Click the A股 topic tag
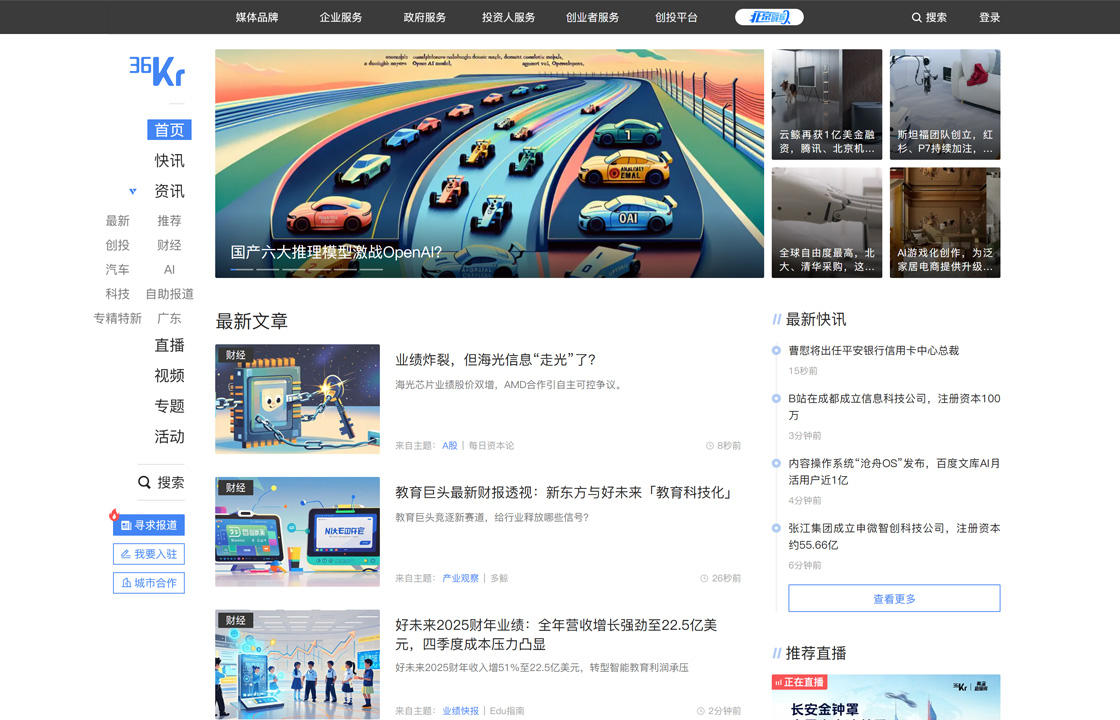This screenshot has width=1120, height=720. (449, 446)
